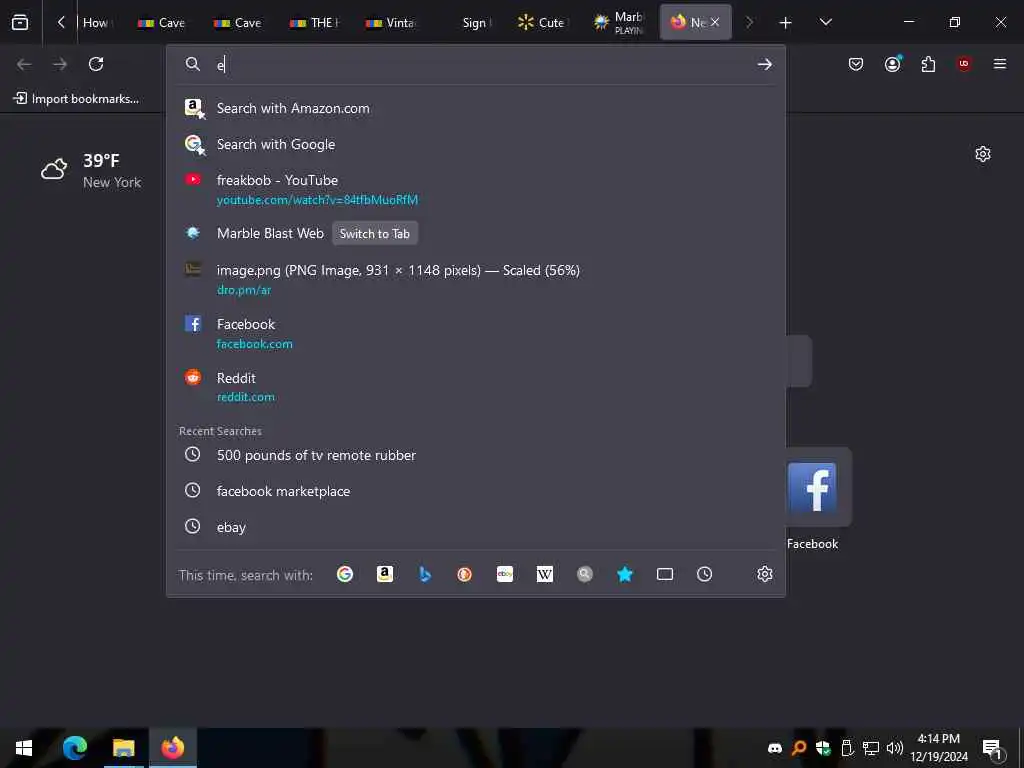Open the uBlock Origin extension icon

964,64
